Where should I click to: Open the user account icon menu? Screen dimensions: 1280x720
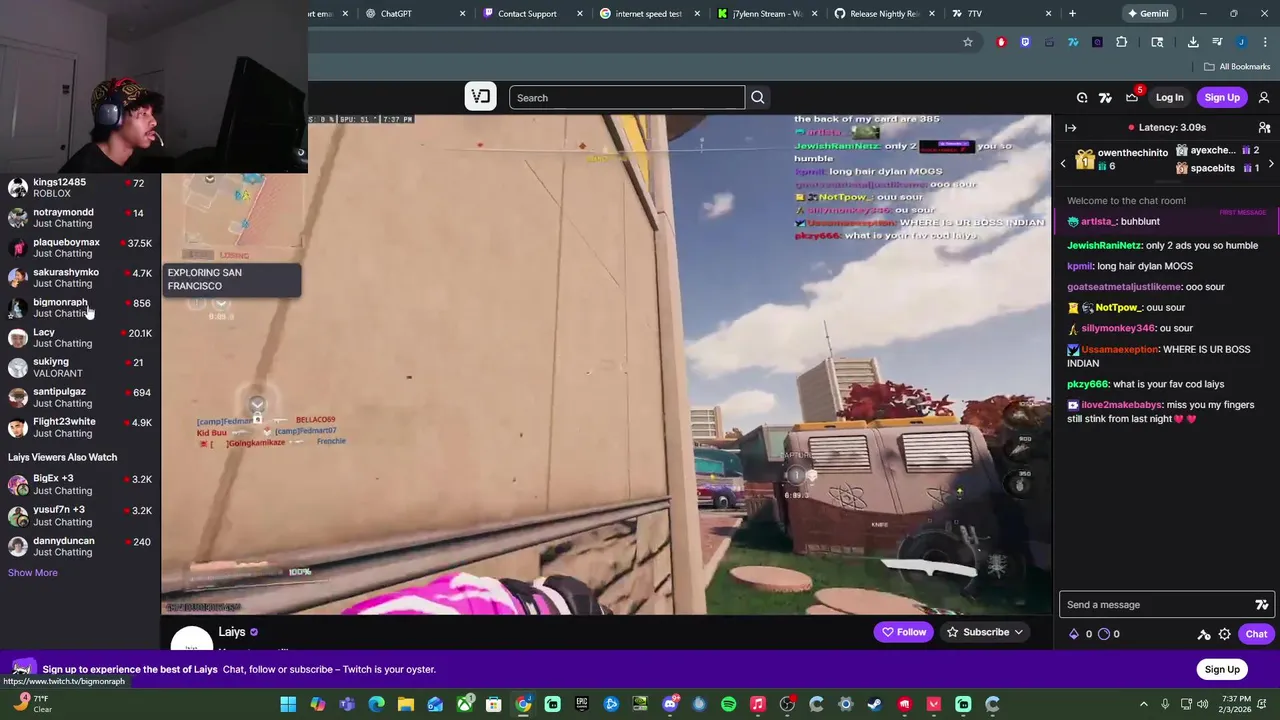click(1264, 98)
